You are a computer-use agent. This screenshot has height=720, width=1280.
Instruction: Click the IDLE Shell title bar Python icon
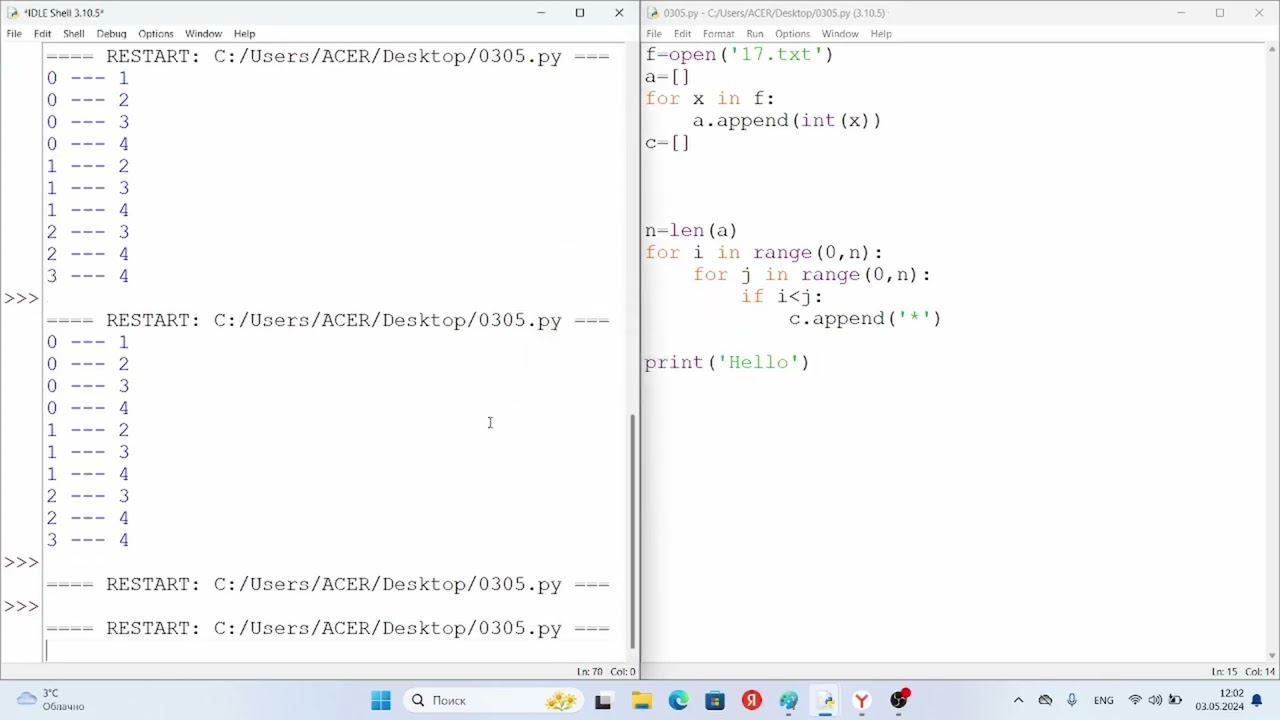coord(12,13)
